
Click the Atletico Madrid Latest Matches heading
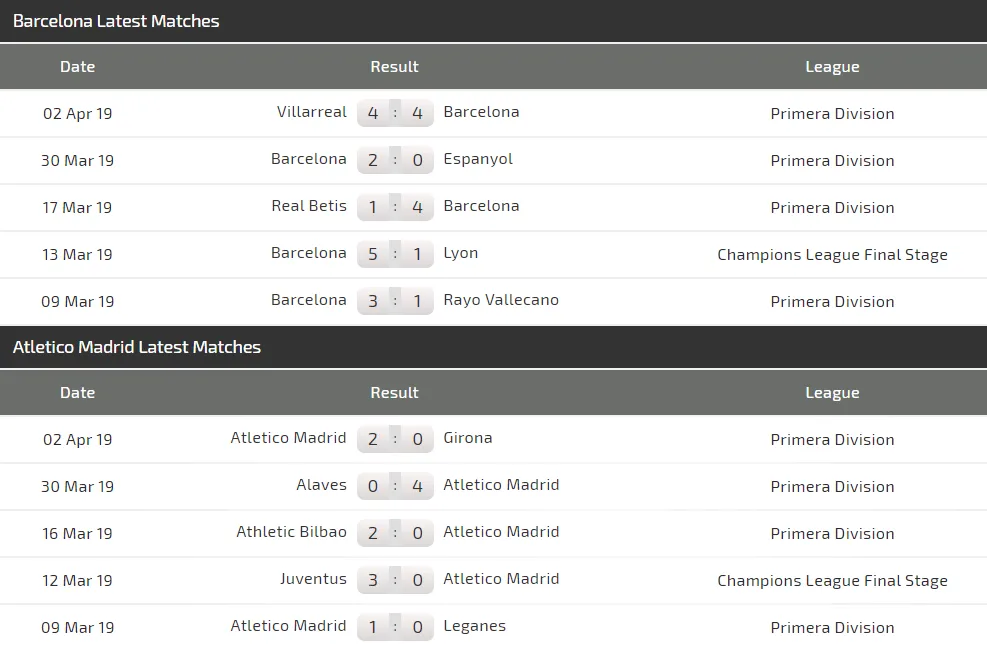(137, 347)
